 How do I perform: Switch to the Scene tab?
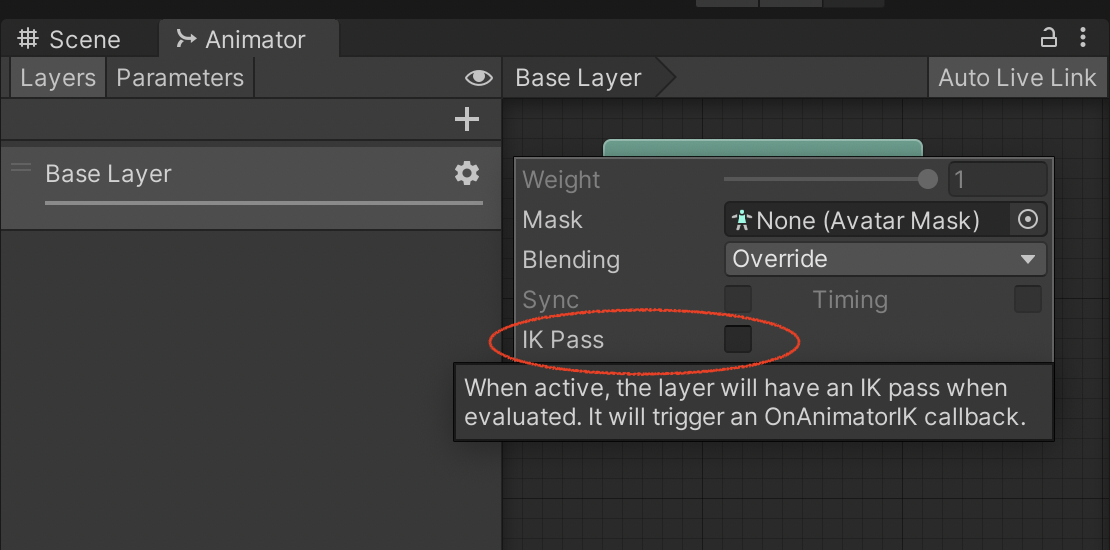coord(84,40)
